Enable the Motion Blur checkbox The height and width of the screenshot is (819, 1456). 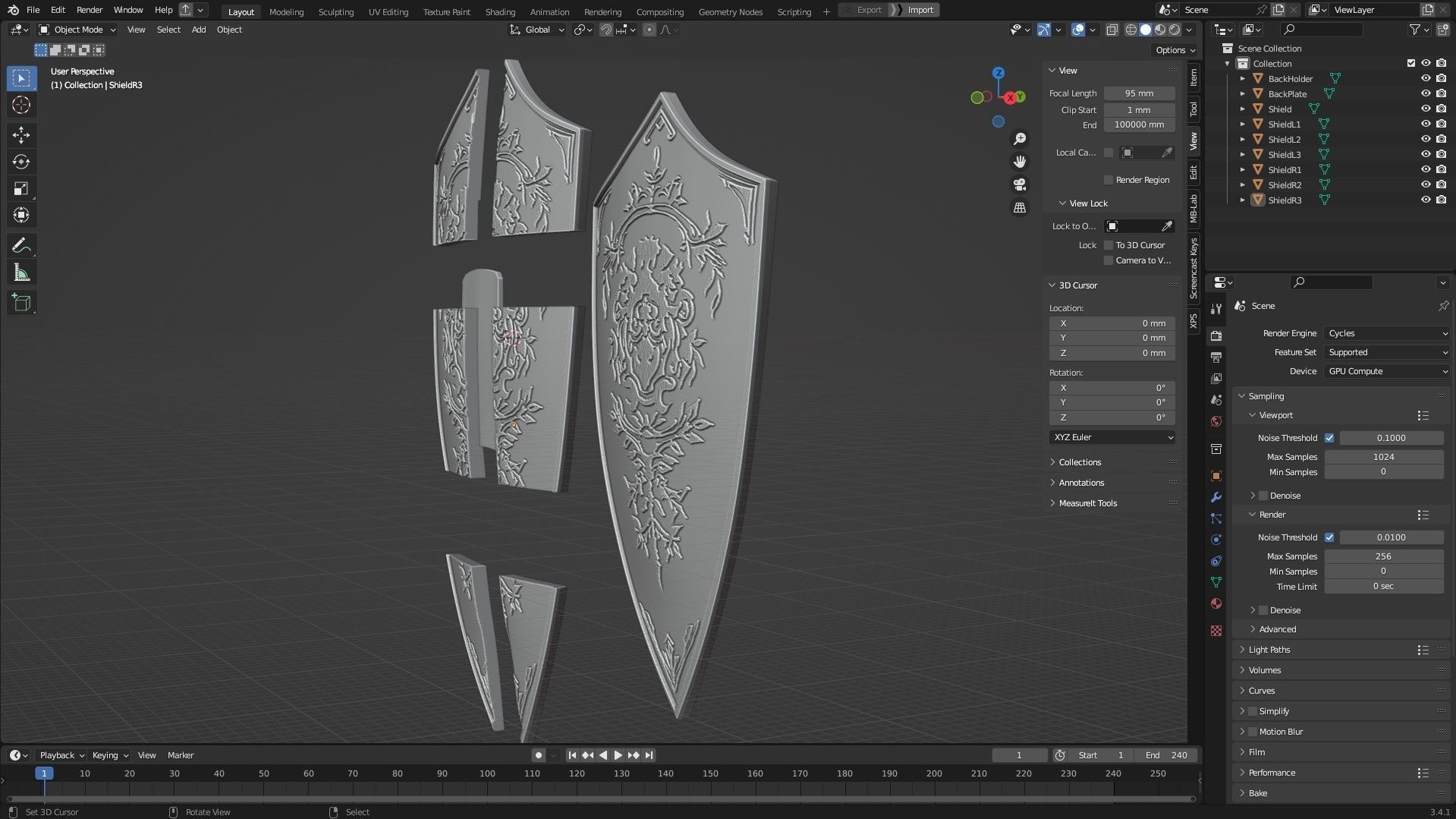tap(1253, 732)
